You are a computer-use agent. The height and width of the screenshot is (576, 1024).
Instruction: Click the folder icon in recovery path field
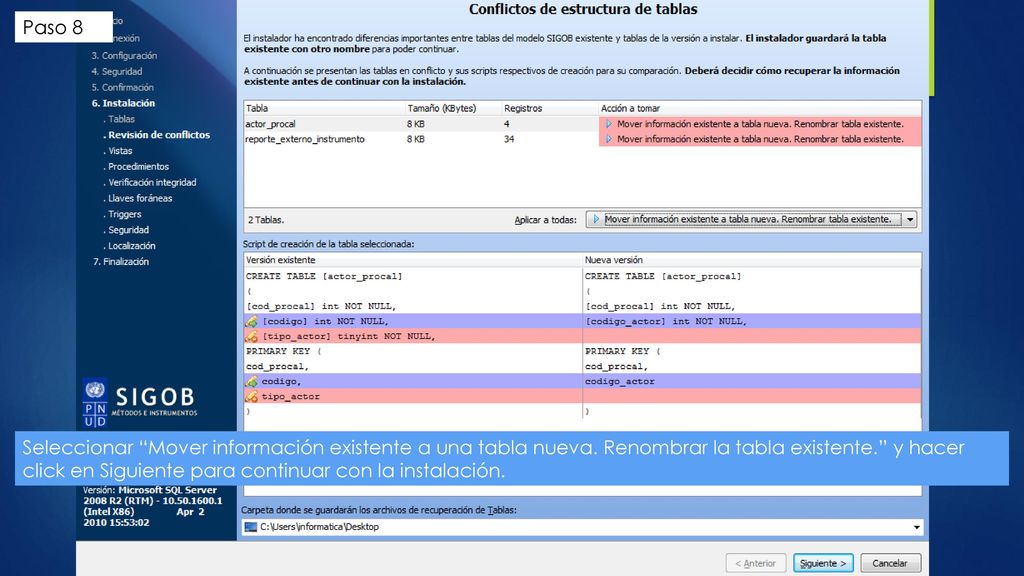[x=251, y=527]
